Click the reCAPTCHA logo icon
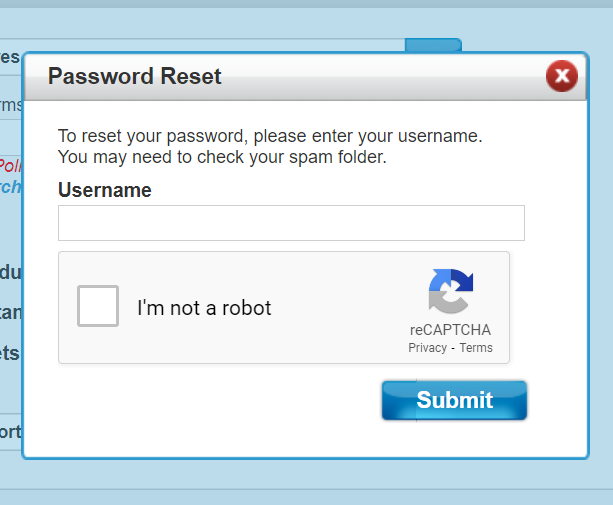This screenshot has width=613, height=505. click(450, 292)
